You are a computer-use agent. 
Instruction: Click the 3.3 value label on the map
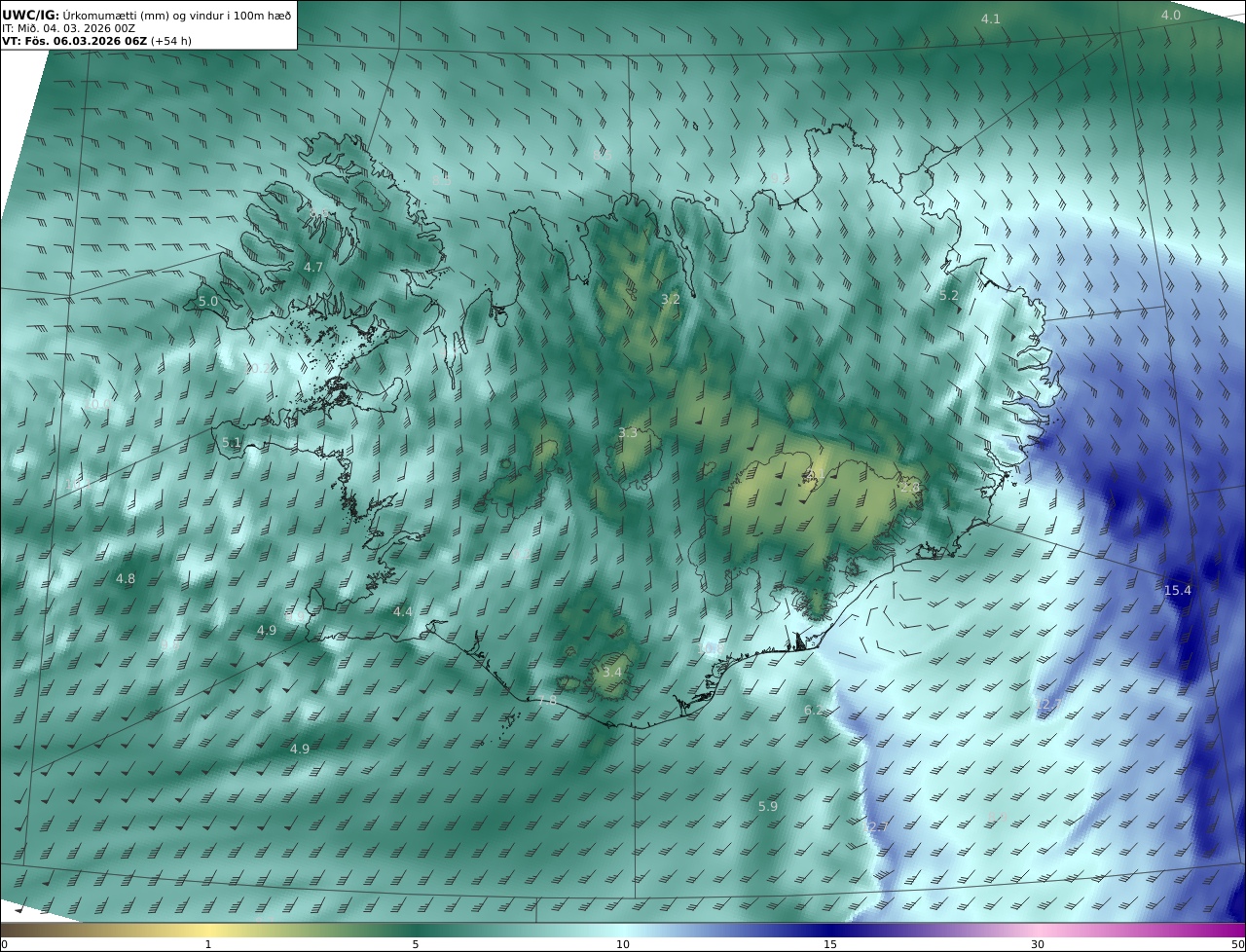click(x=628, y=432)
